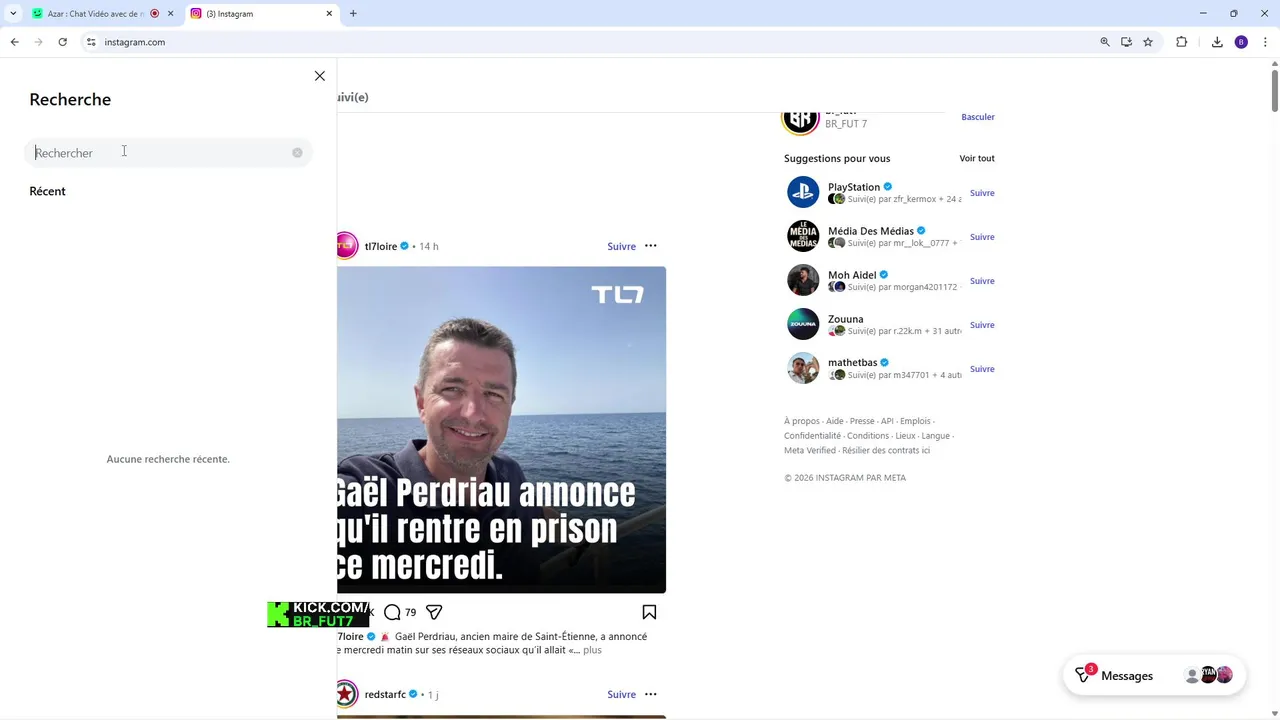Follow tl7loire with the Suivre link

tap(621, 246)
